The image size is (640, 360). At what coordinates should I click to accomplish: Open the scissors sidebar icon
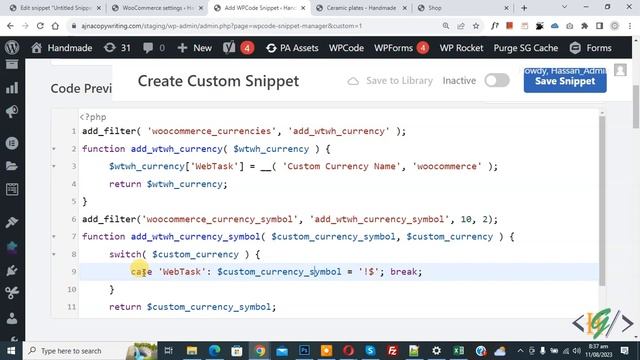point(12,293)
